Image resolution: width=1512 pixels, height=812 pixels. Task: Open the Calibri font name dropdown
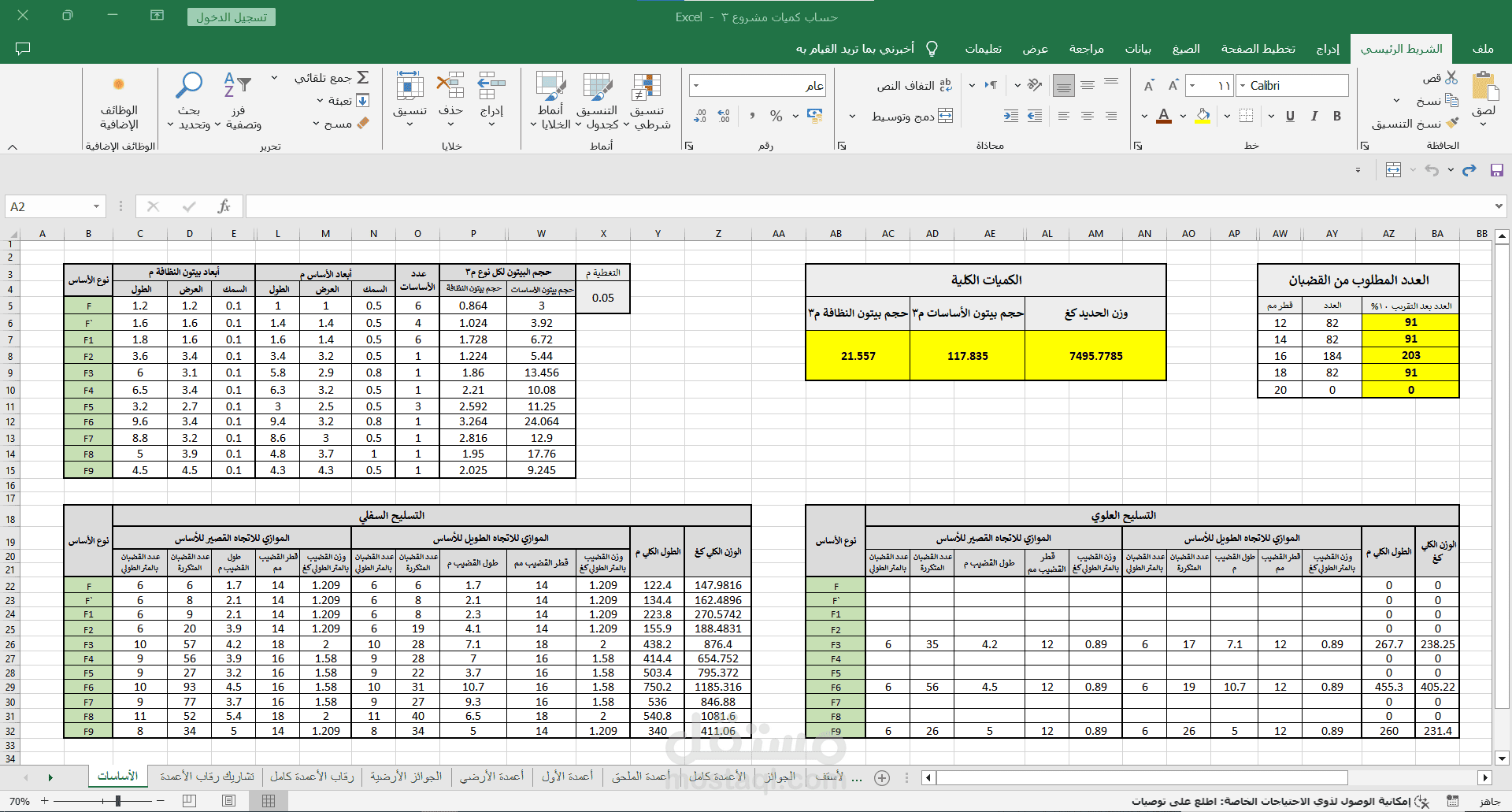click(x=1243, y=86)
